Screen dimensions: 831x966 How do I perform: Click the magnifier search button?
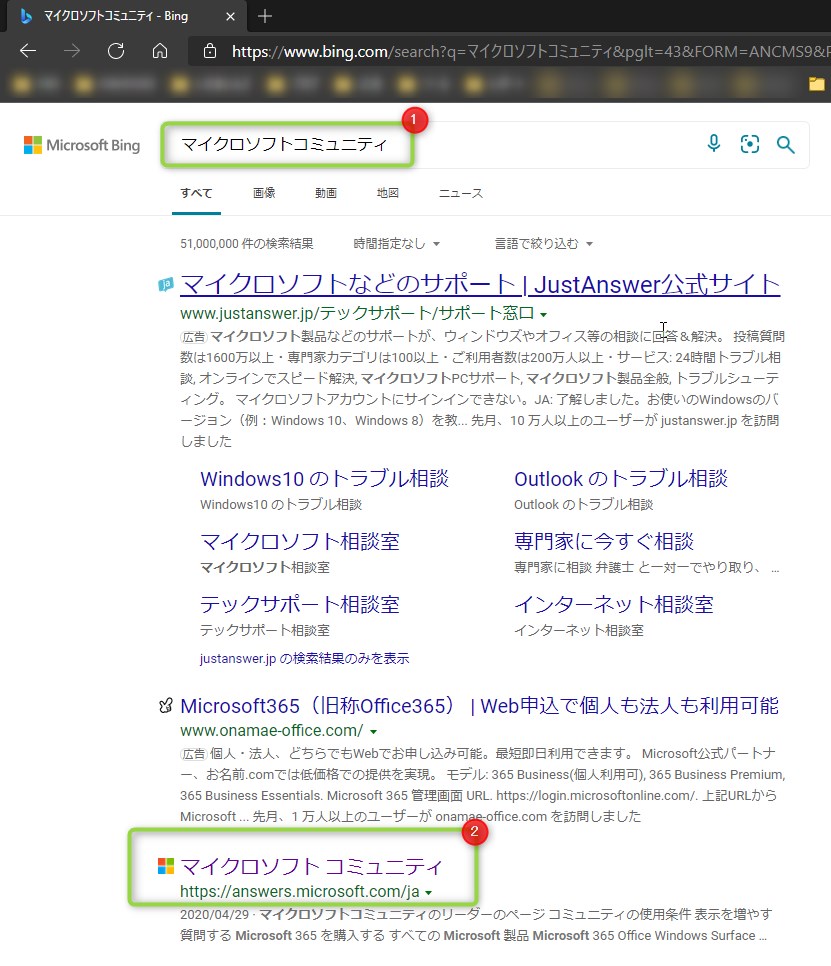coord(785,145)
